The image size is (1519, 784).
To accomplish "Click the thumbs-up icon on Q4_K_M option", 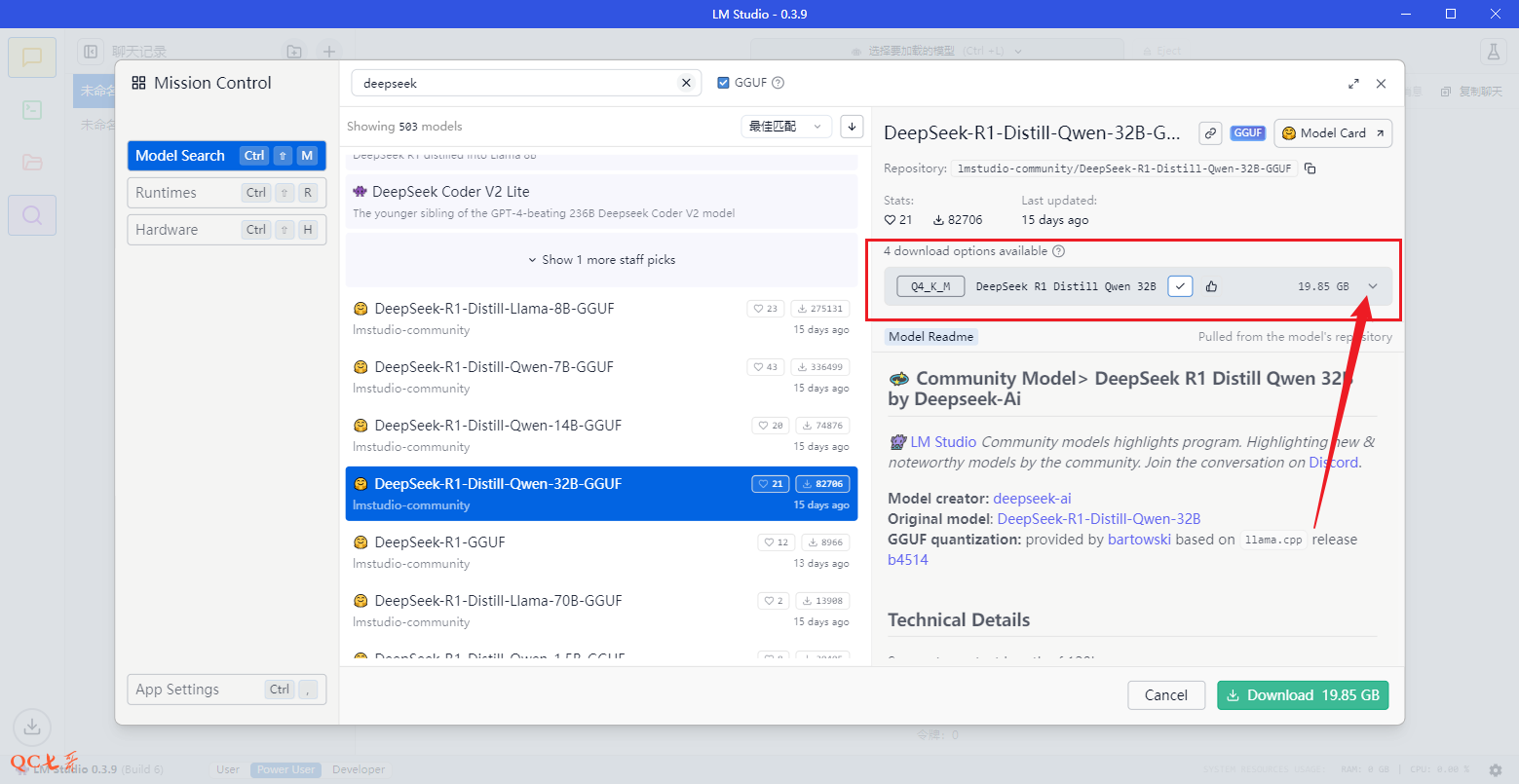I will (x=1211, y=286).
